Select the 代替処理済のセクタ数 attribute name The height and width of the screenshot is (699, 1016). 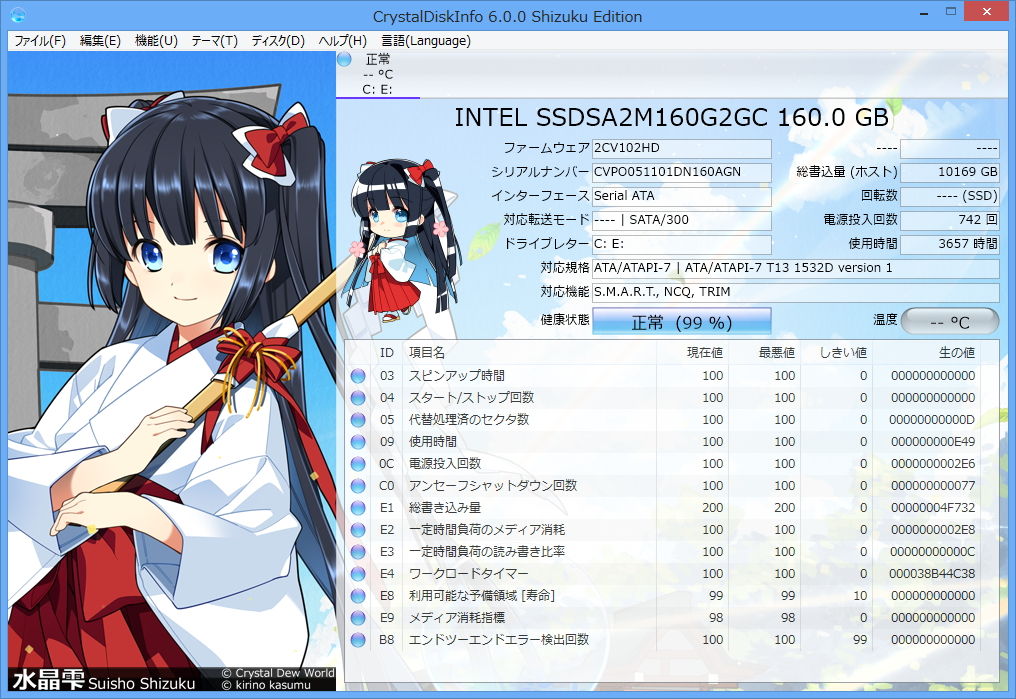(469, 420)
